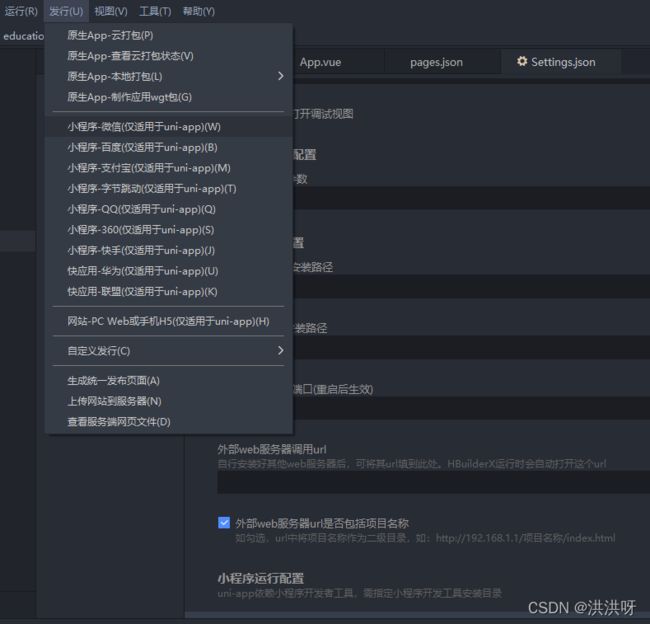The height and width of the screenshot is (624, 650).
Task: Click the 外部web服务器调用url label
Action: point(272,449)
